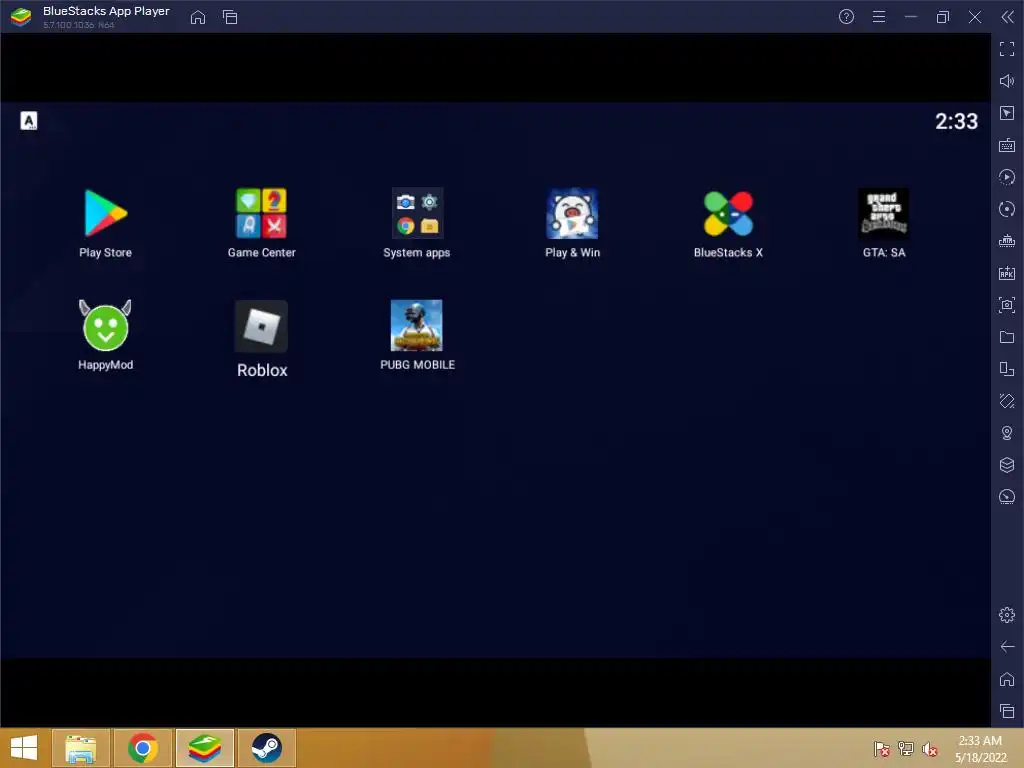
Task: Collapse the side toolbar with double chevron
Action: (x=1007, y=17)
